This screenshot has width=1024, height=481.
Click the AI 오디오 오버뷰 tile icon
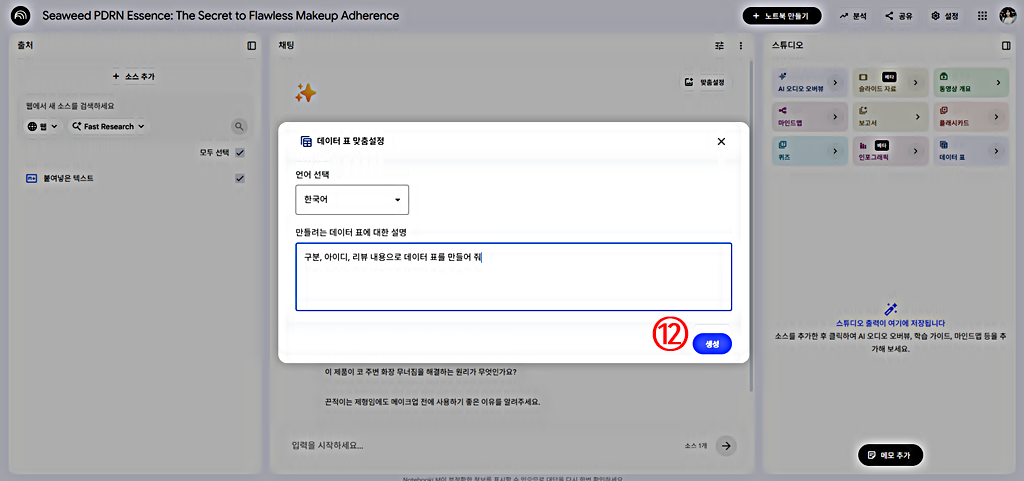click(782, 76)
